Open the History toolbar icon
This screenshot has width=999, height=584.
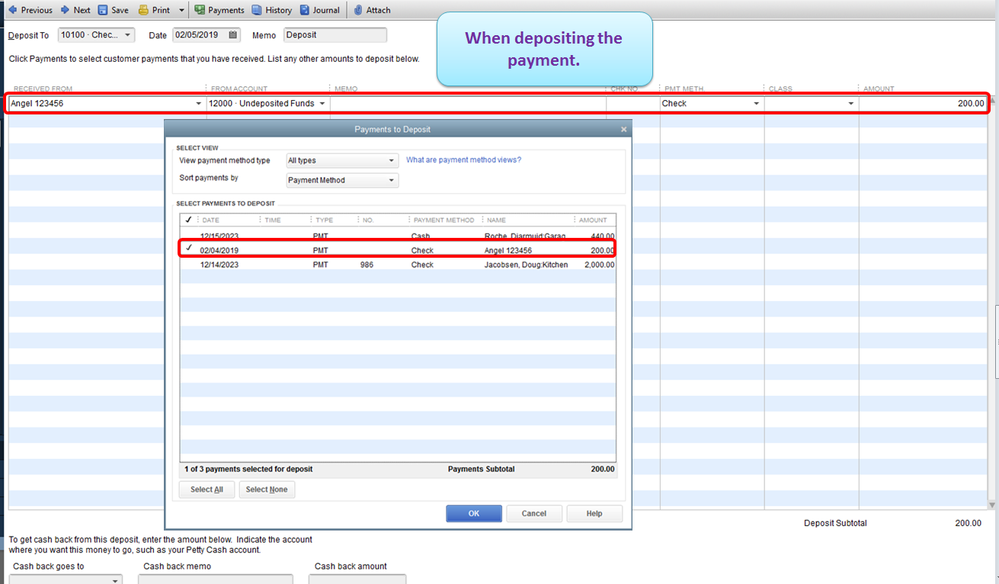point(257,10)
